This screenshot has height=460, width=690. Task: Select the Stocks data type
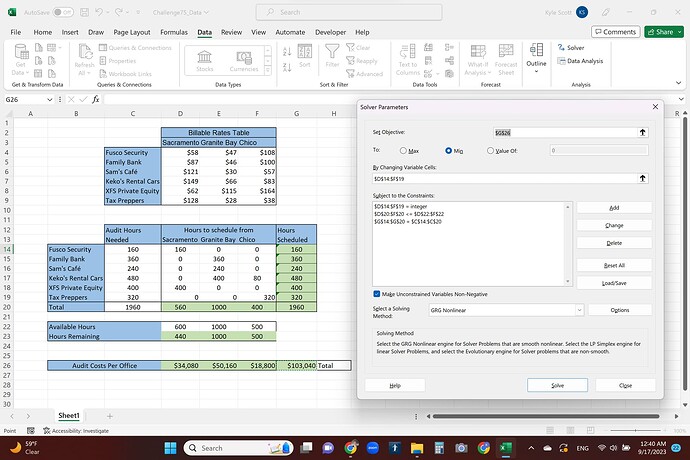point(205,61)
